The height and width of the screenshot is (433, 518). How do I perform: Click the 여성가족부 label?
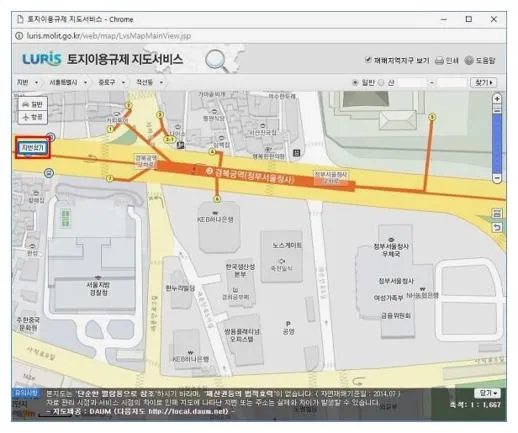coord(388,297)
